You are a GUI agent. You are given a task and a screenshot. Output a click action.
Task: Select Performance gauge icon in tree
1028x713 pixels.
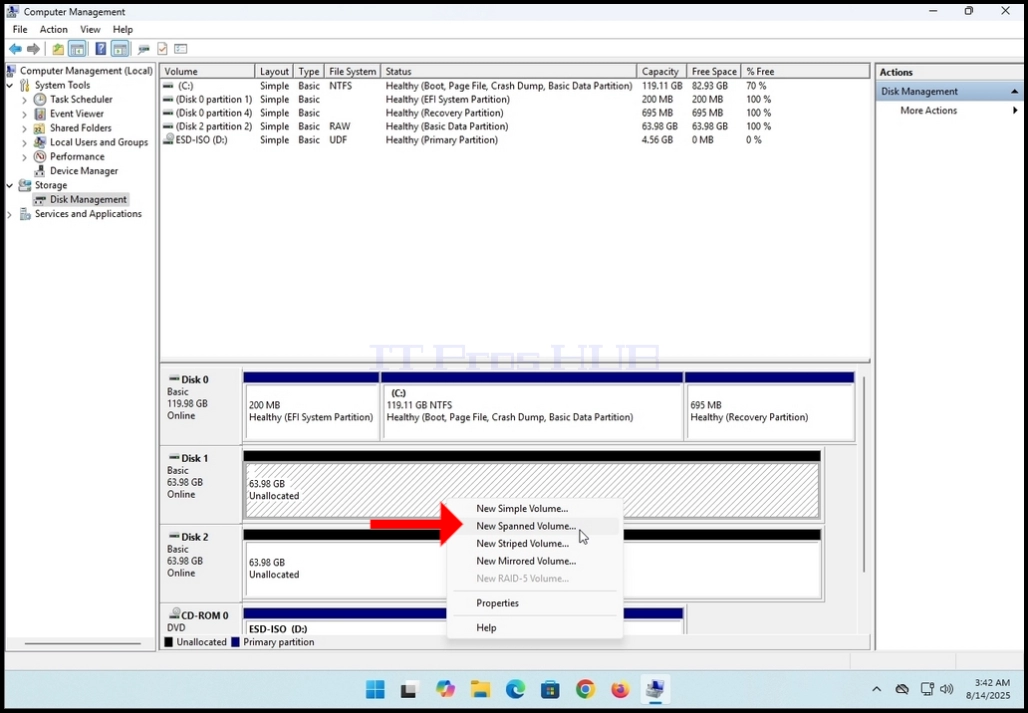click(40, 157)
